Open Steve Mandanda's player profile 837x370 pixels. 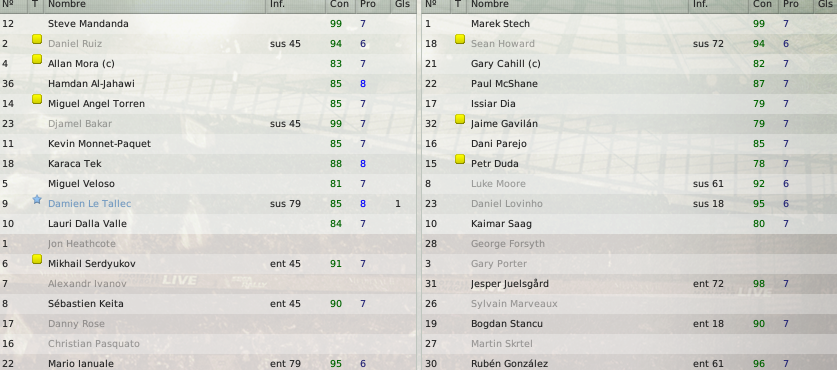88,23
